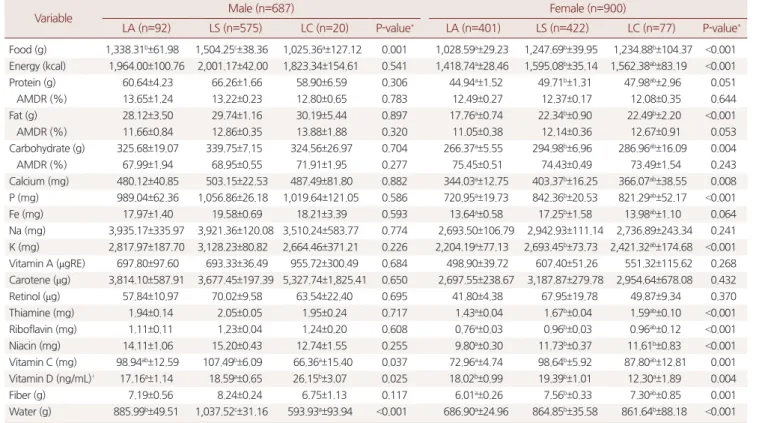Click the male P-value '0.025' for Vitamin D
This screenshot has width=759, height=423.
click(394, 379)
